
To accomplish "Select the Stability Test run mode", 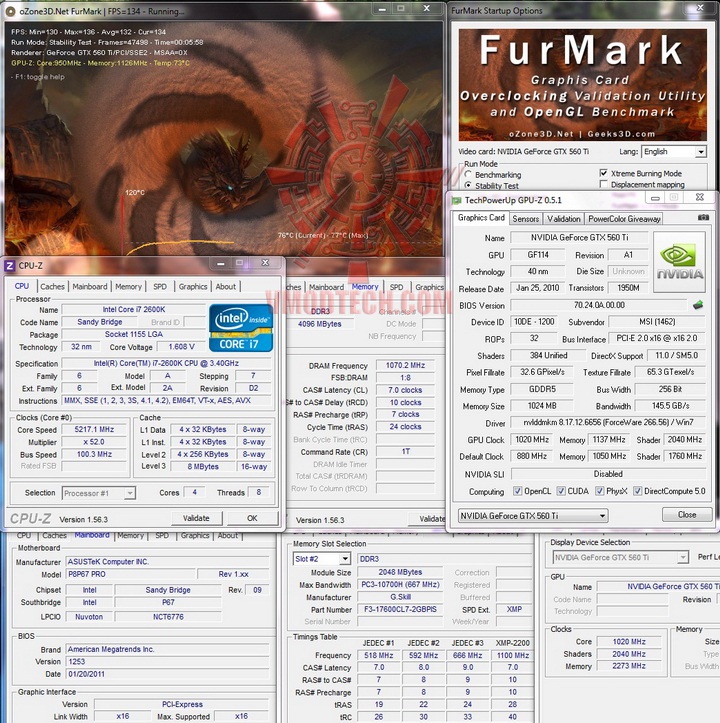I will tap(468, 185).
